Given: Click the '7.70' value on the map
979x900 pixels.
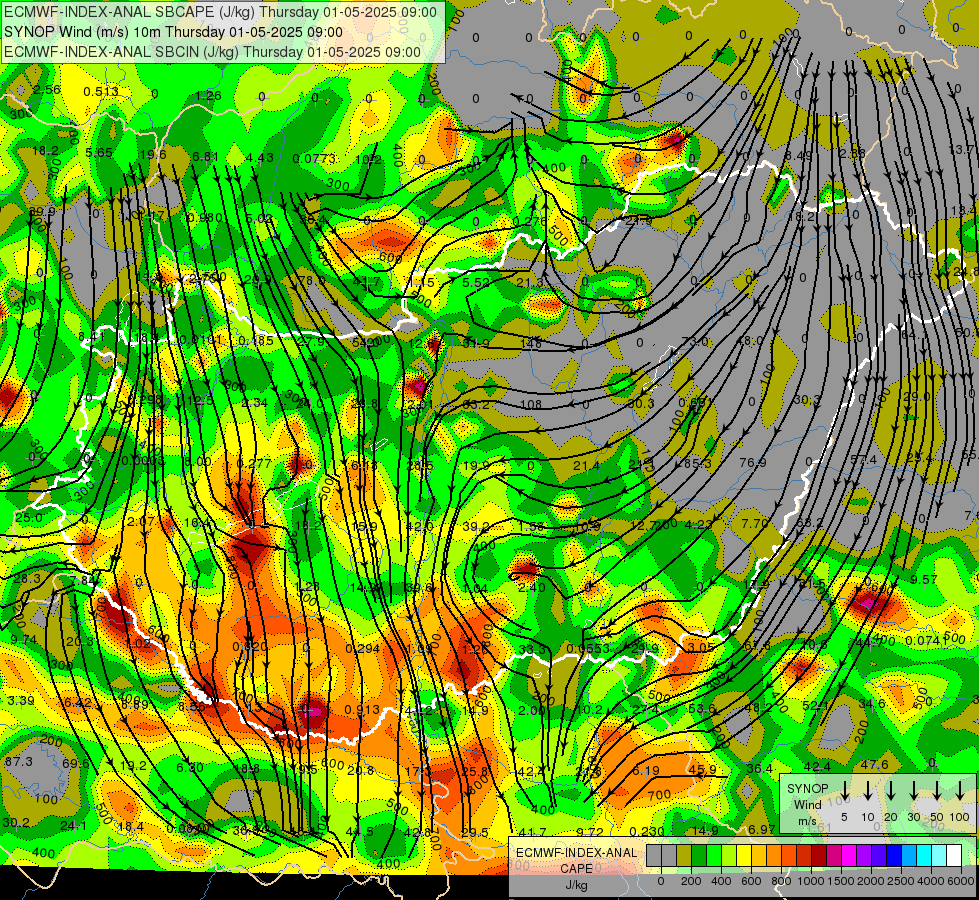Looking at the screenshot, I should (x=754, y=523).
